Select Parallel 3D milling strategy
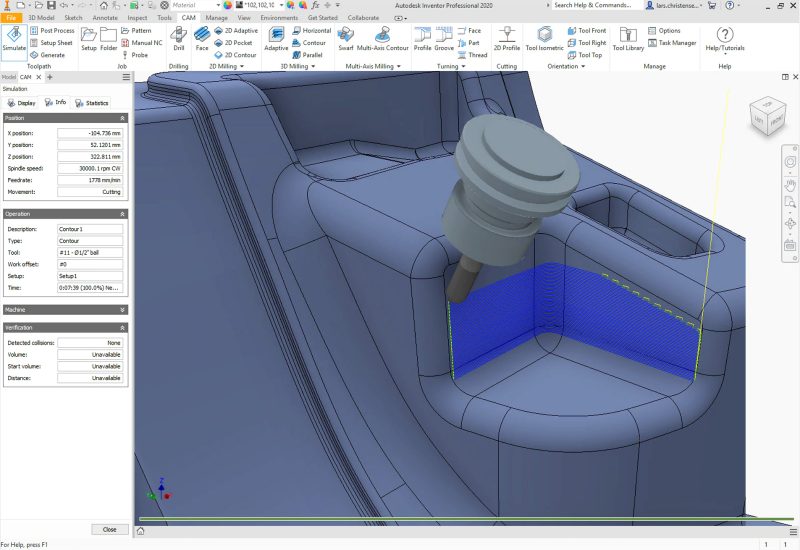 (x=308, y=55)
